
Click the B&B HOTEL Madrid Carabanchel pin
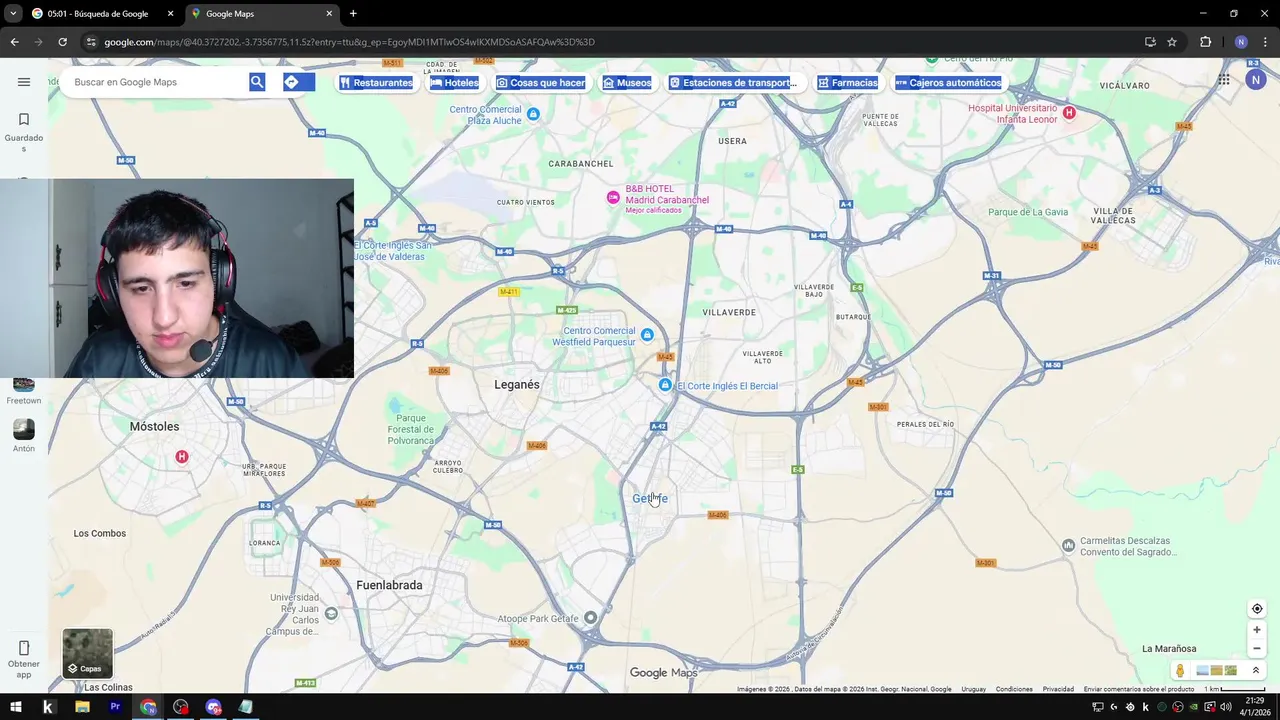coord(614,198)
